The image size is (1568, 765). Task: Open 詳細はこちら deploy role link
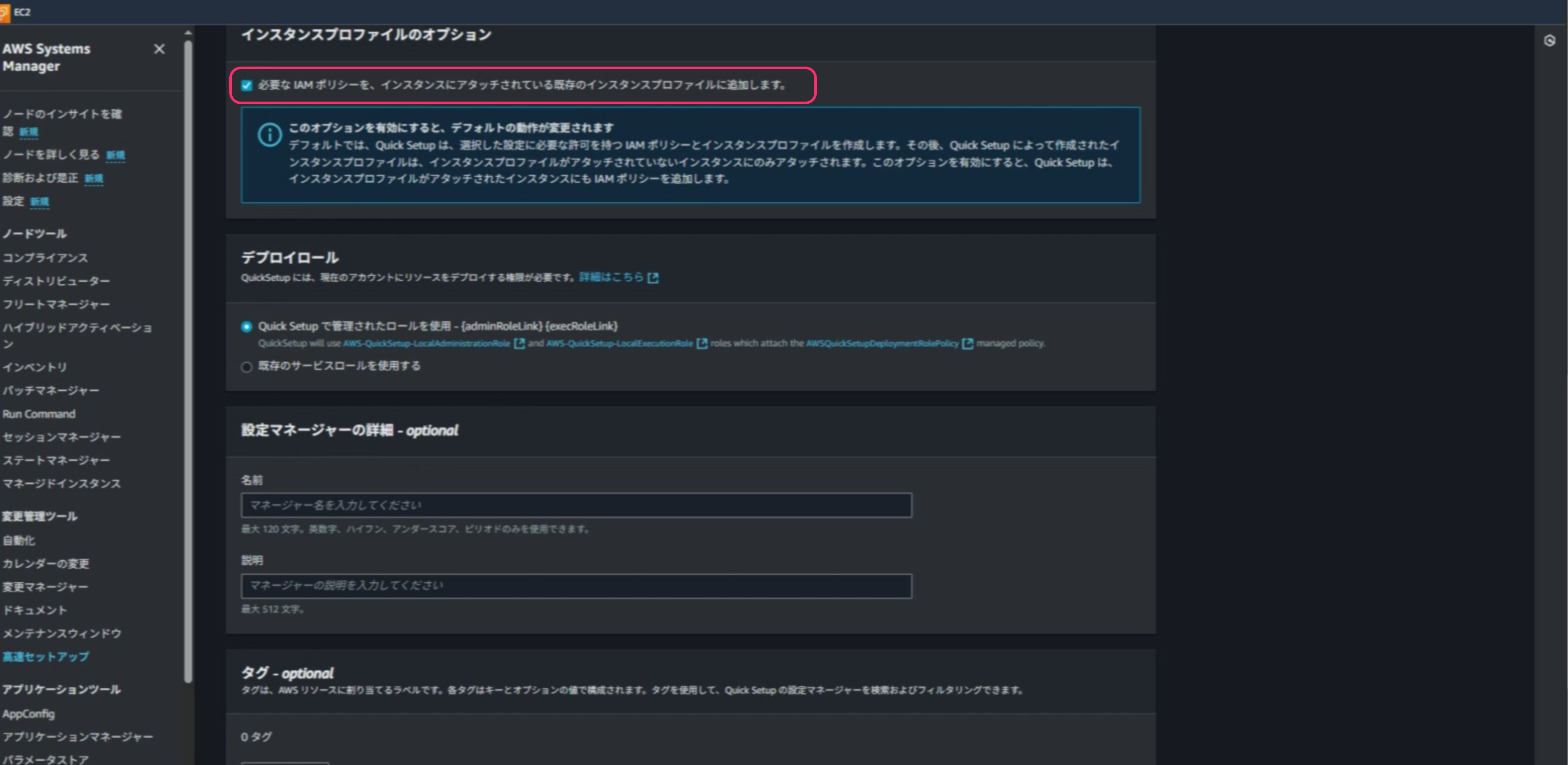click(611, 277)
